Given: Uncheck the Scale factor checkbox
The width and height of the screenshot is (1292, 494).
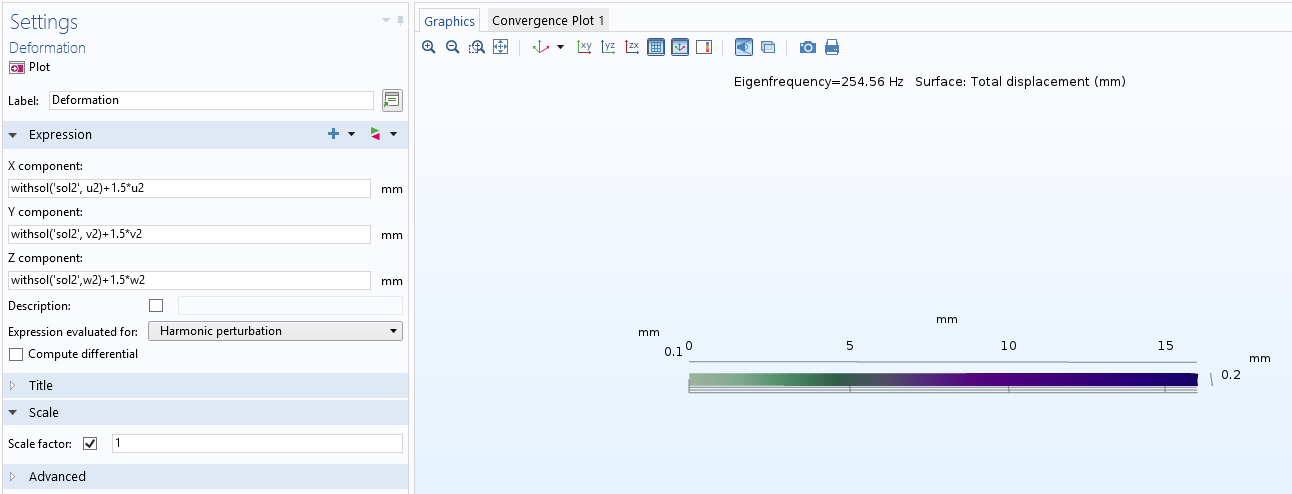Looking at the screenshot, I should pyautogui.click(x=91, y=443).
